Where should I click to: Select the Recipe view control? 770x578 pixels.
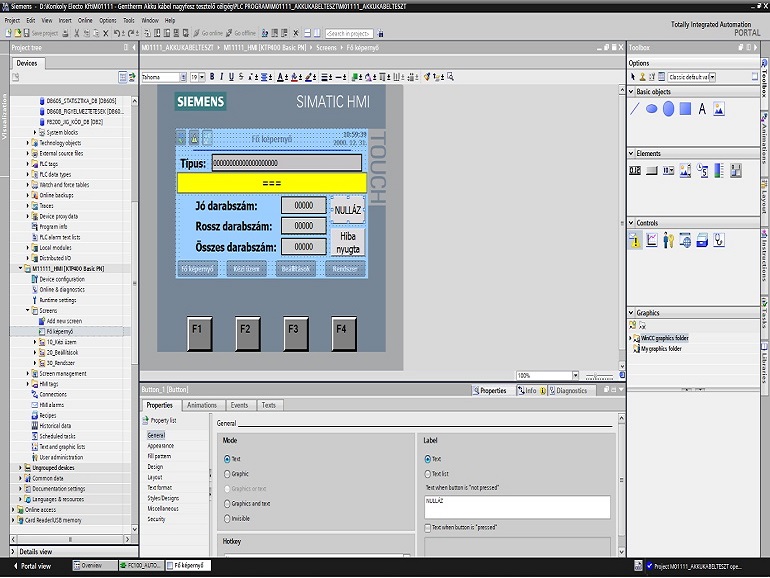[x=702, y=240]
